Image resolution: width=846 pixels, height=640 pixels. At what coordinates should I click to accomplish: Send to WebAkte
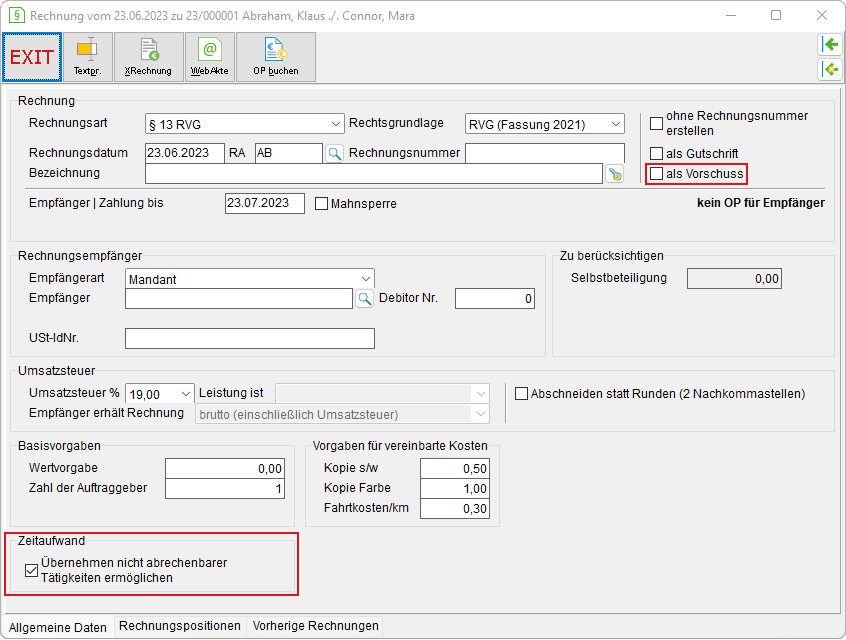click(210, 57)
